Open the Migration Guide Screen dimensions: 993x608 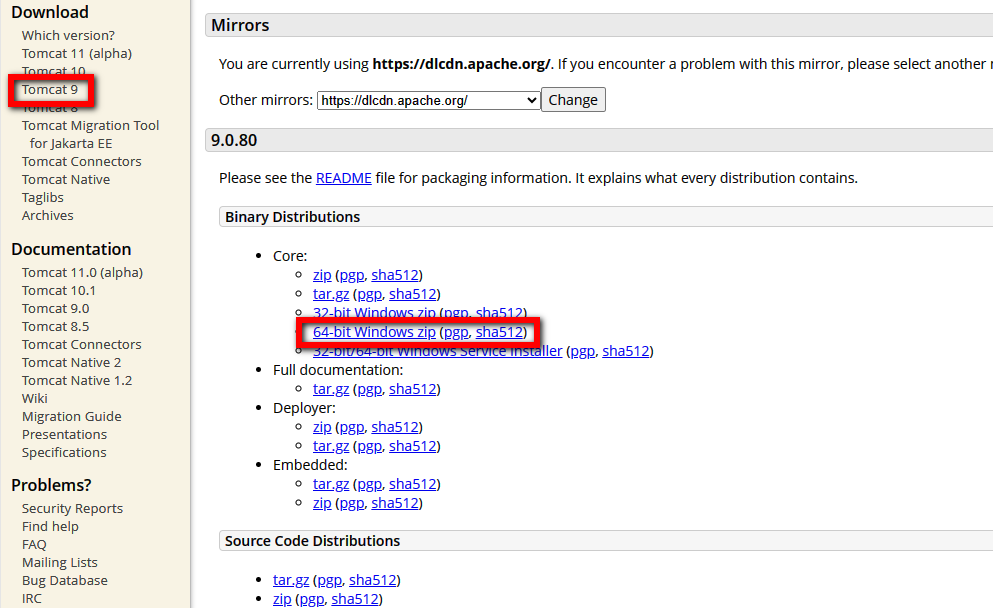click(72, 416)
